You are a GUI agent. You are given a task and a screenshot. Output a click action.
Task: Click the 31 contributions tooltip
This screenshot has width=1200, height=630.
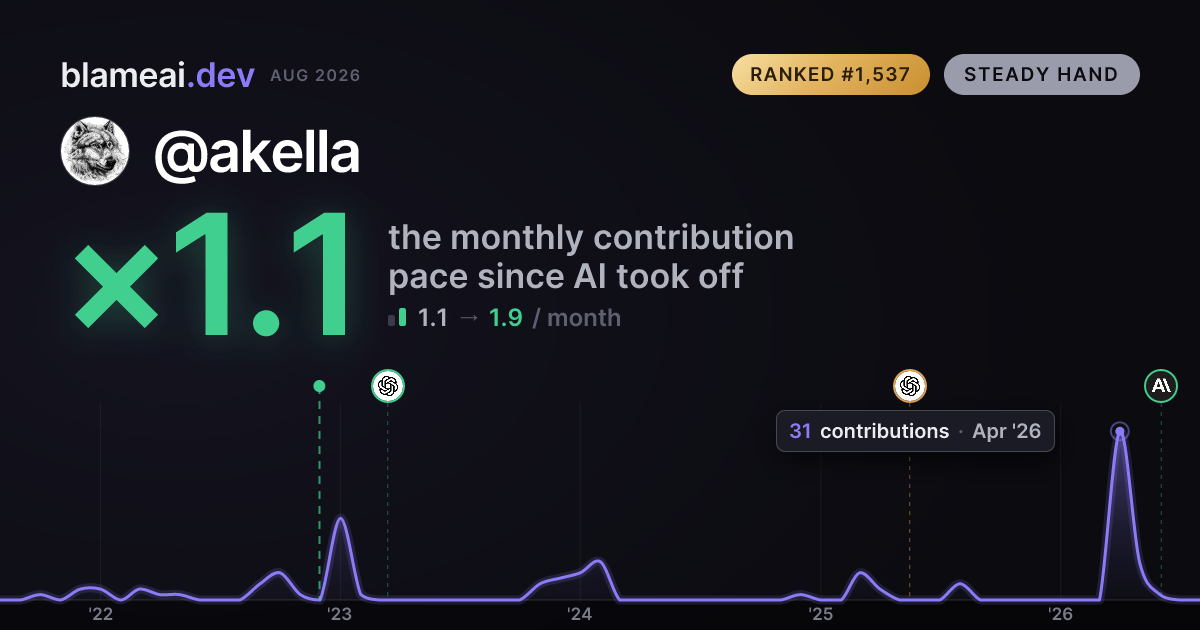915,431
